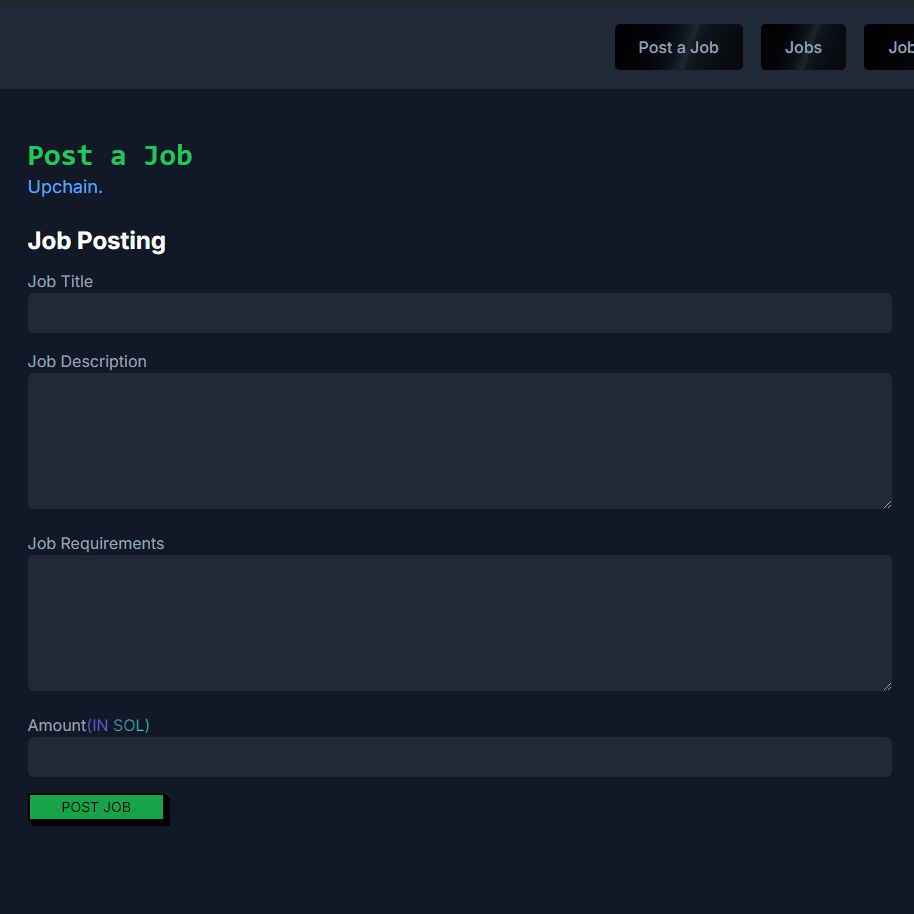This screenshot has width=914, height=914.
Task: Click the Post a Job navigation button
Action: (x=678, y=46)
